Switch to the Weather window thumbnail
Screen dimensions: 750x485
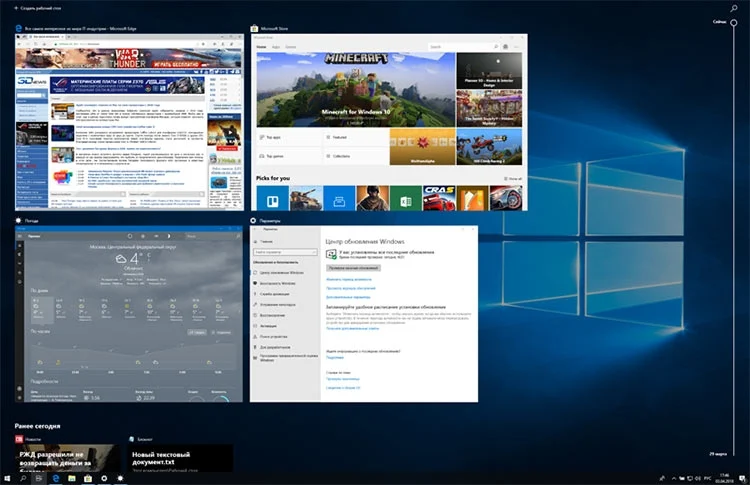tap(129, 314)
